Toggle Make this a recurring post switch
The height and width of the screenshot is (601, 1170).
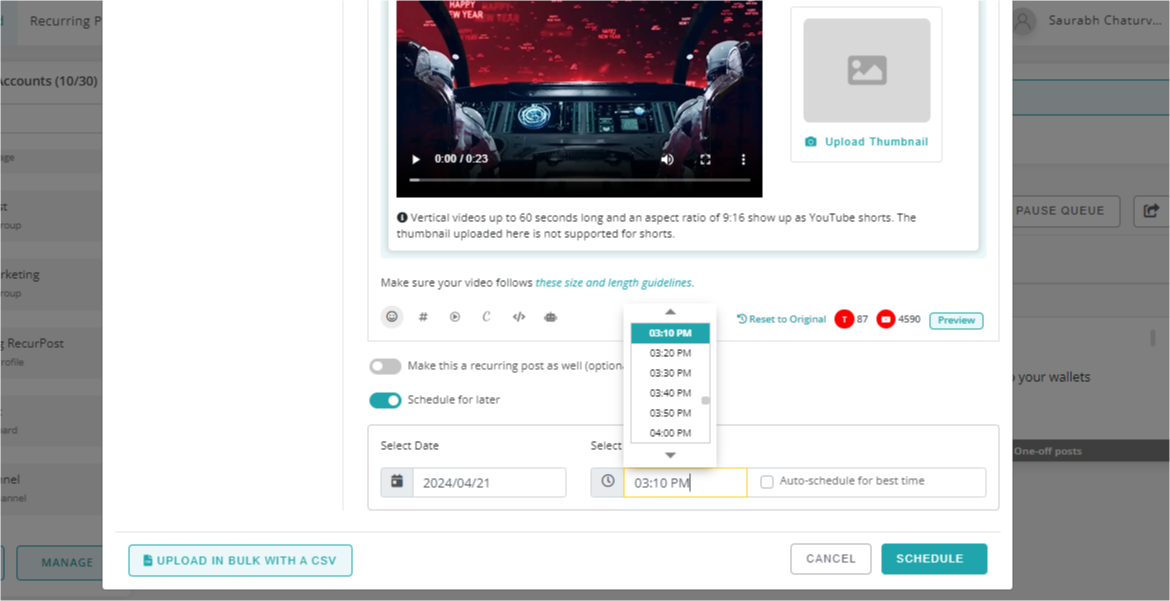click(x=385, y=366)
